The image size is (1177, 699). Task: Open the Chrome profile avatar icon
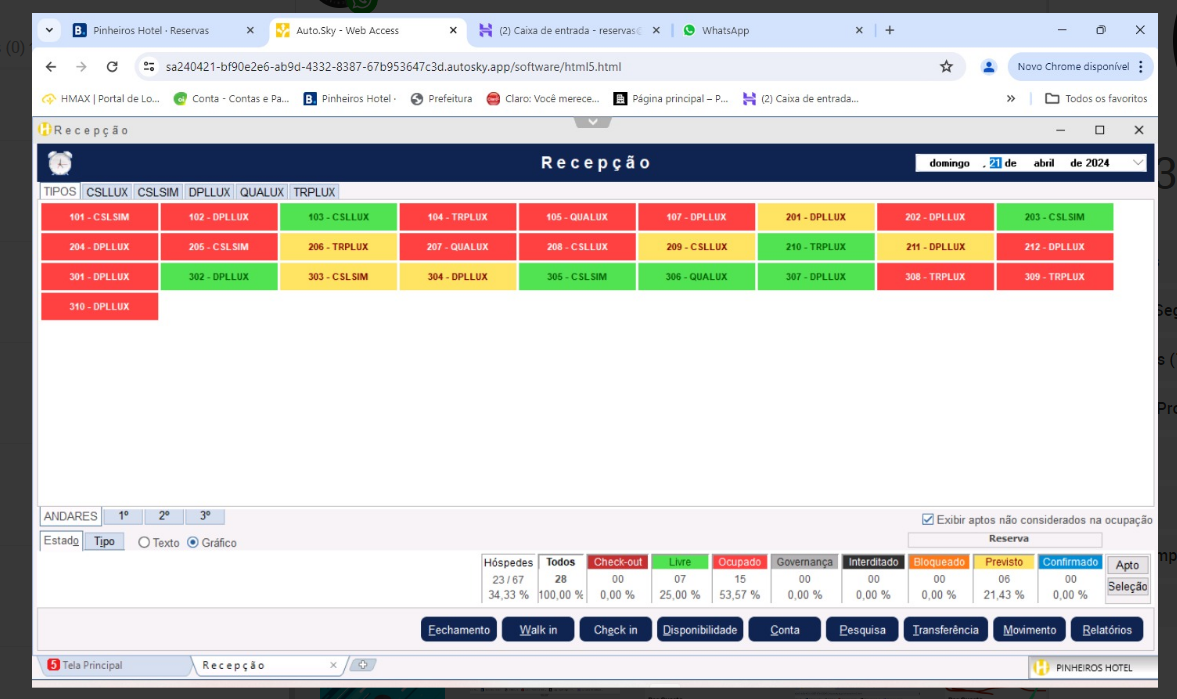tap(988, 67)
